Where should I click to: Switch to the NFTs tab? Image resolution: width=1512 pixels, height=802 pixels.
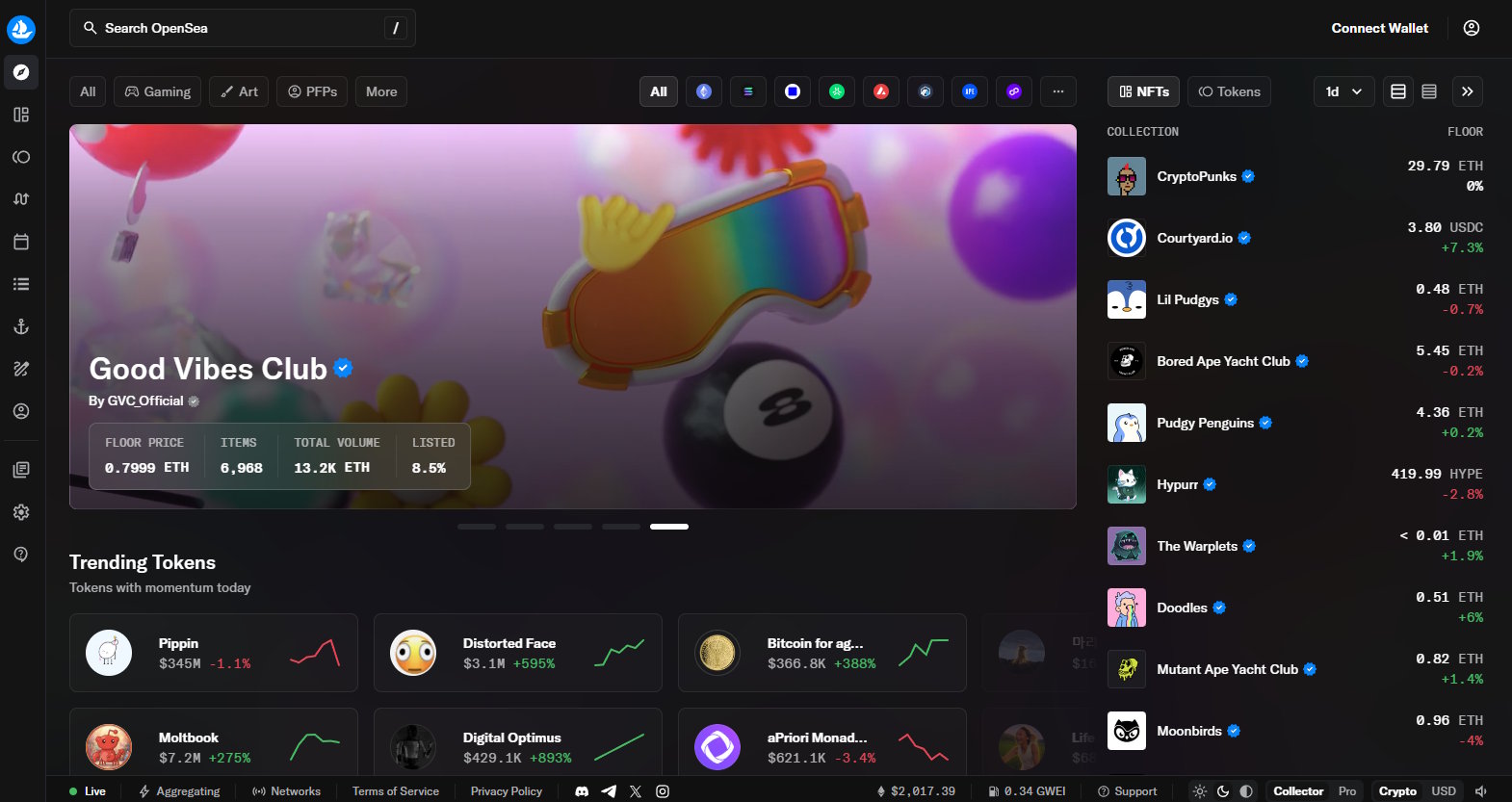pos(1144,91)
